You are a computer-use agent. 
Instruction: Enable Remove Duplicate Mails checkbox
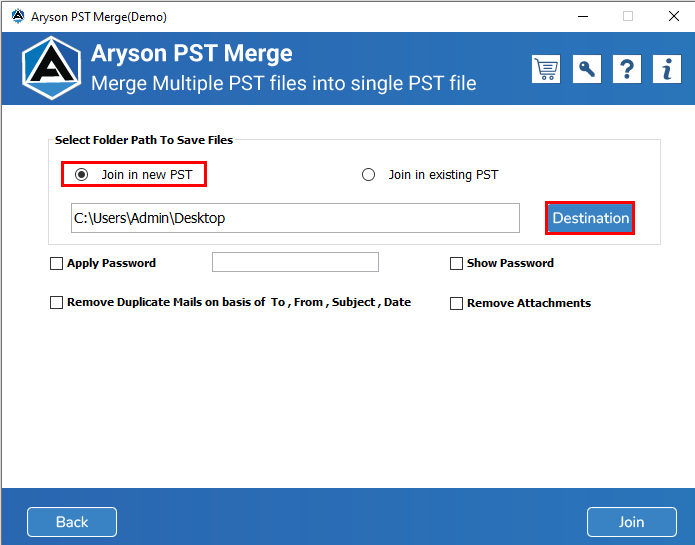click(56, 303)
